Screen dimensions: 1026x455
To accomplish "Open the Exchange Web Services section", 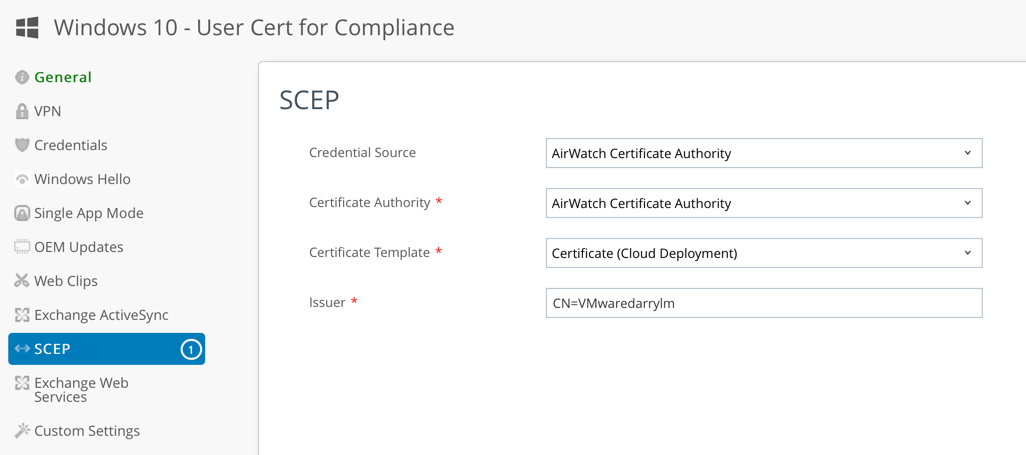I will 81,390.
